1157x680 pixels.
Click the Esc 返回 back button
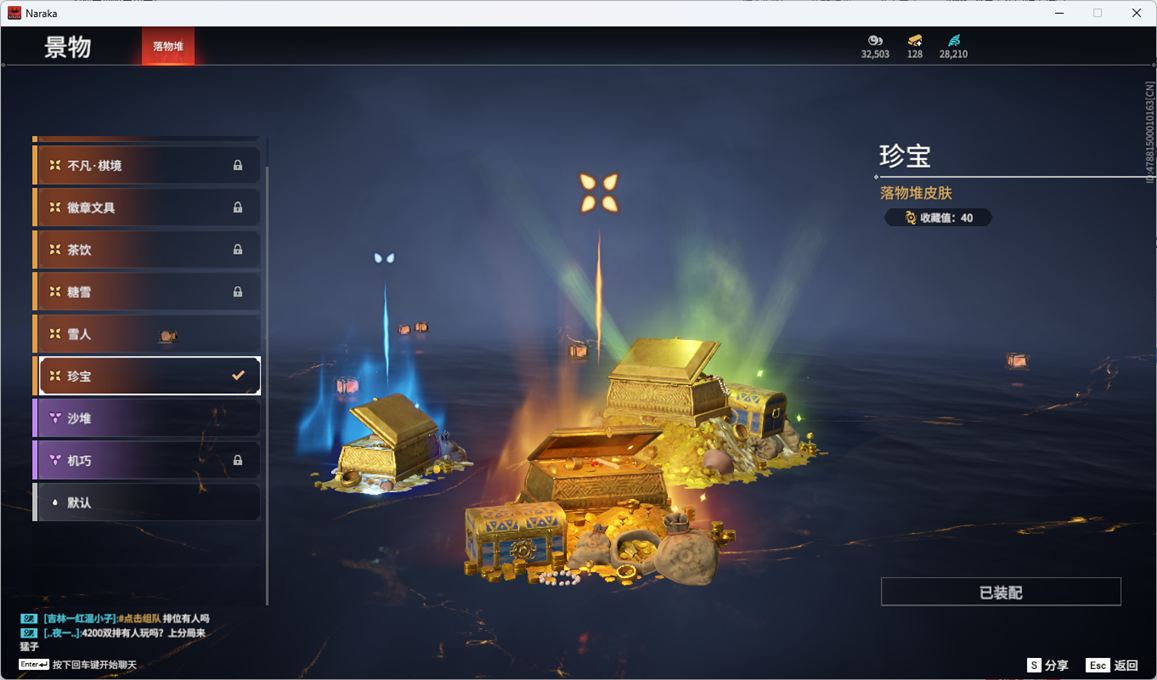point(1112,665)
